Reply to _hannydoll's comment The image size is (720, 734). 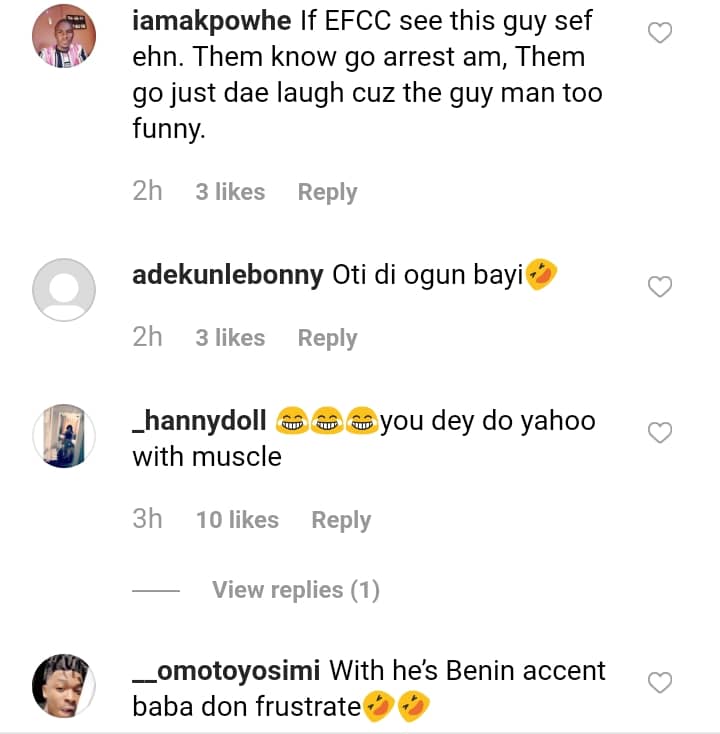[341, 520]
